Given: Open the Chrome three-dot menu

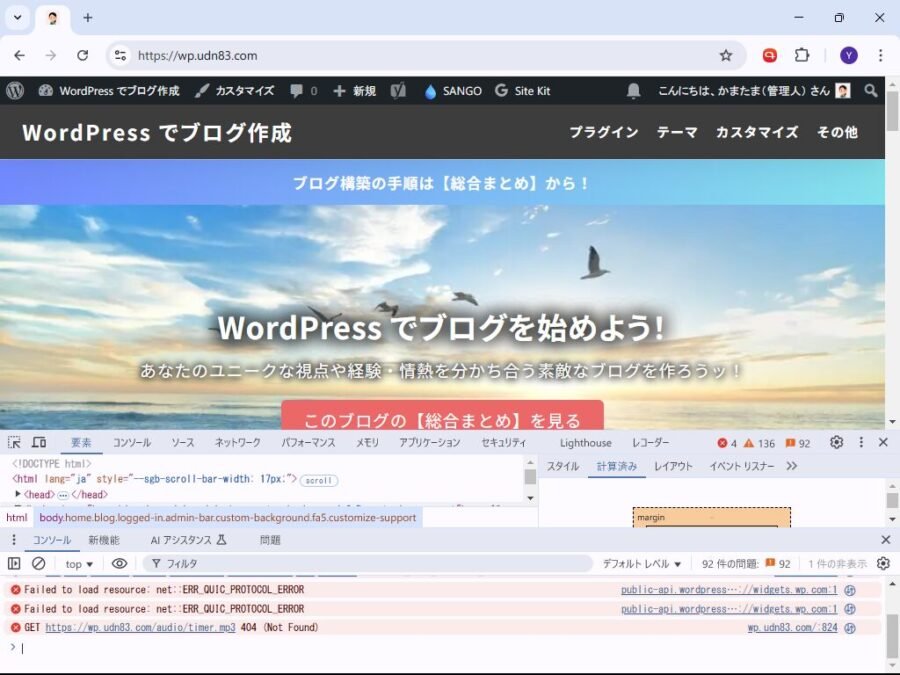Looking at the screenshot, I should click(880, 55).
